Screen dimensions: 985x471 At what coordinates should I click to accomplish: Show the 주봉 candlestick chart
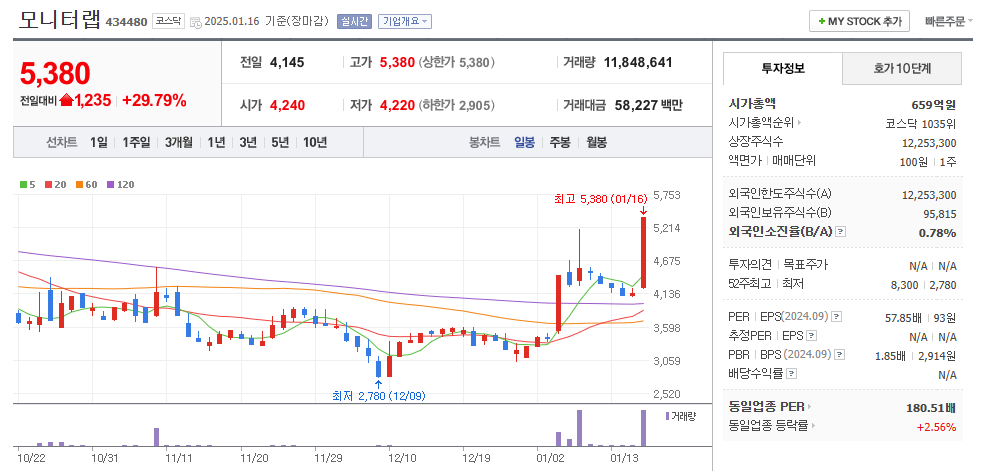click(x=560, y=143)
